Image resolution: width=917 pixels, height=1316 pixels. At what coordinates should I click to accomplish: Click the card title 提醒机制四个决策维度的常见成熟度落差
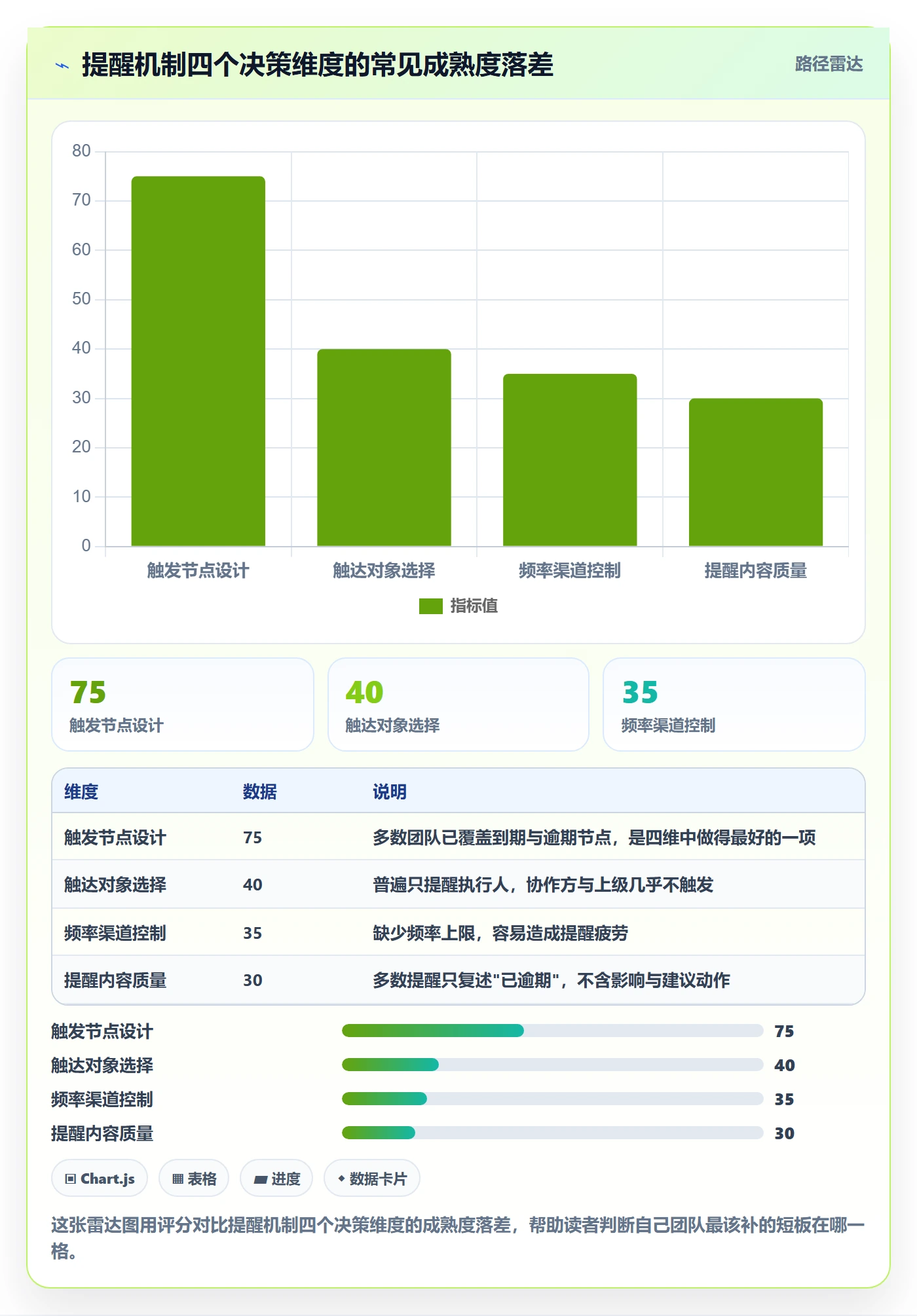[318, 65]
